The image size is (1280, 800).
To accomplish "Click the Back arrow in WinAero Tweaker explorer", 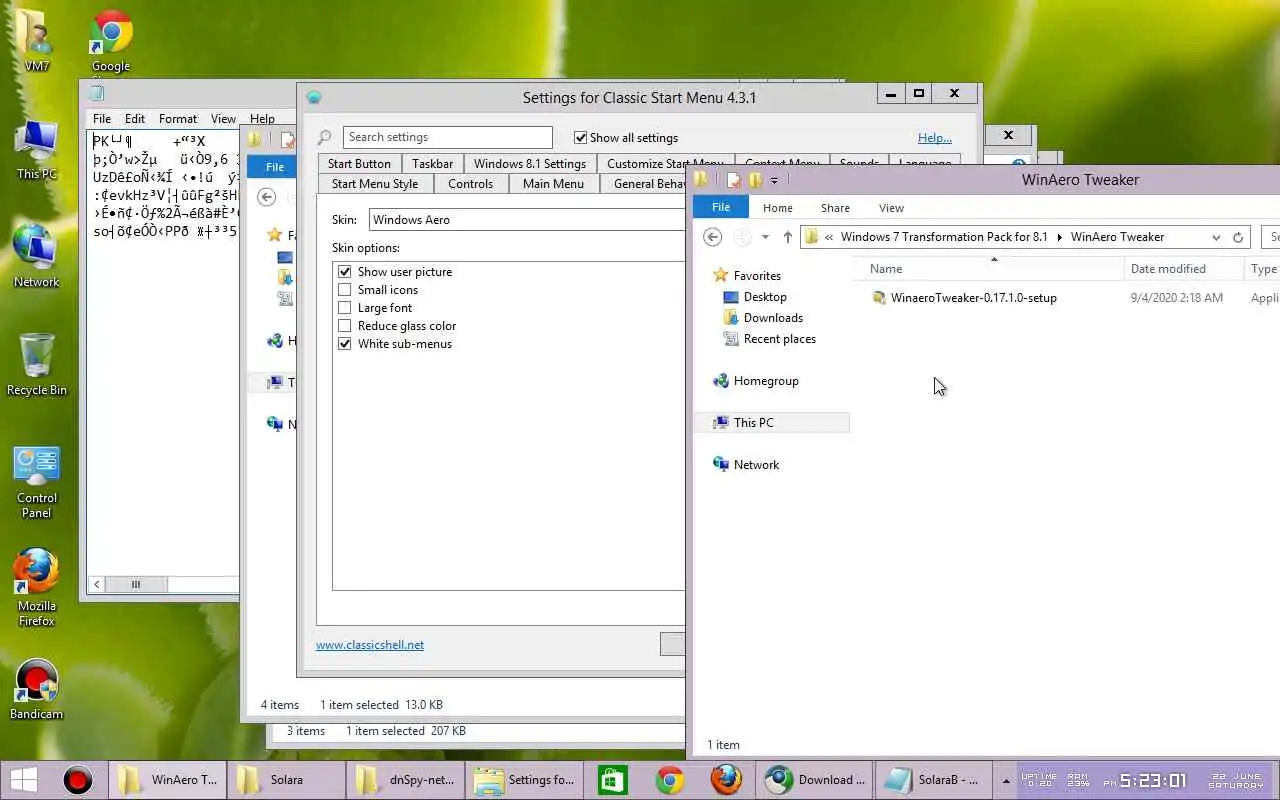I will (x=712, y=237).
